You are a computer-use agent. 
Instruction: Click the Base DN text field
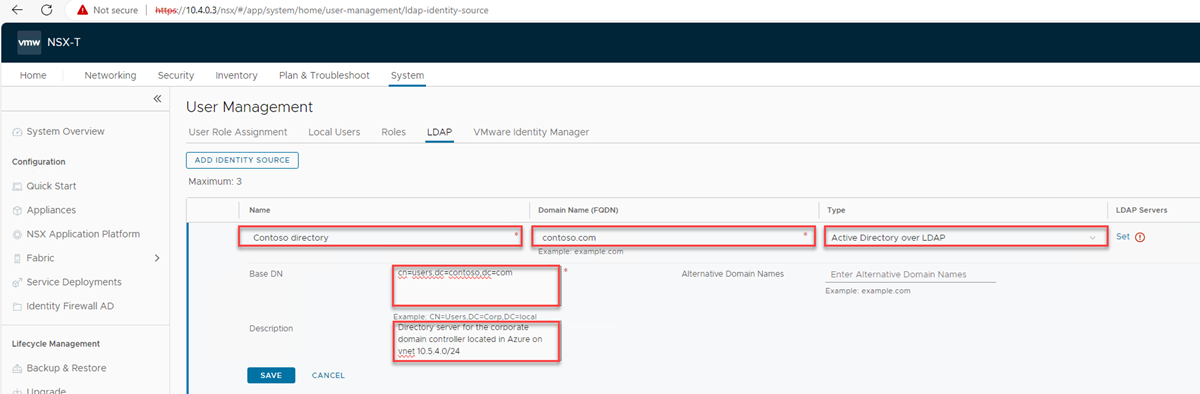[476, 285]
